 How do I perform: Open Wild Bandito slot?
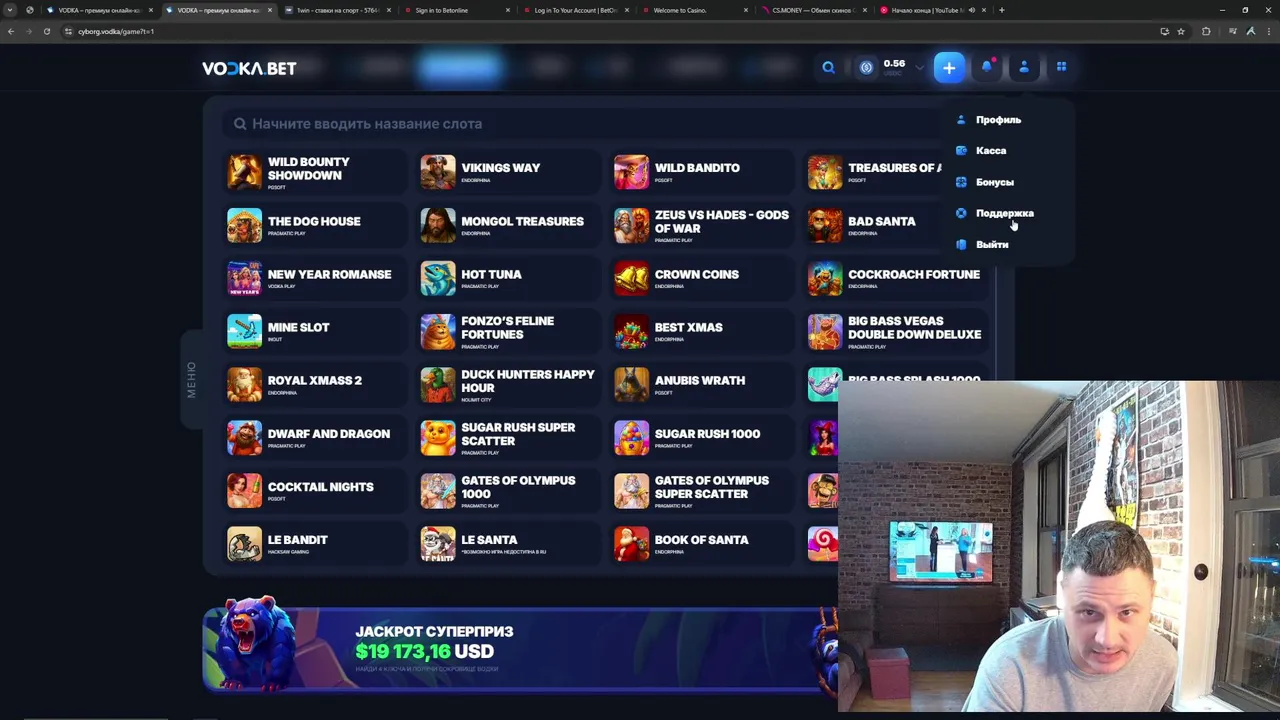[x=702, y=172]
